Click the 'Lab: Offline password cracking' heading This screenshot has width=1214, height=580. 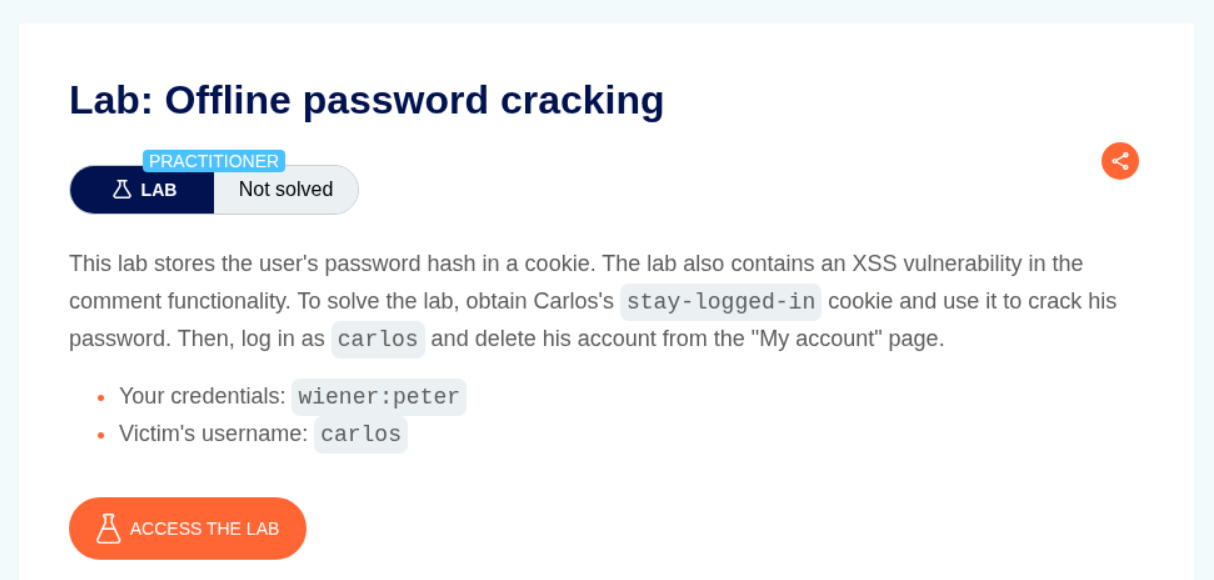coord(366,100)
